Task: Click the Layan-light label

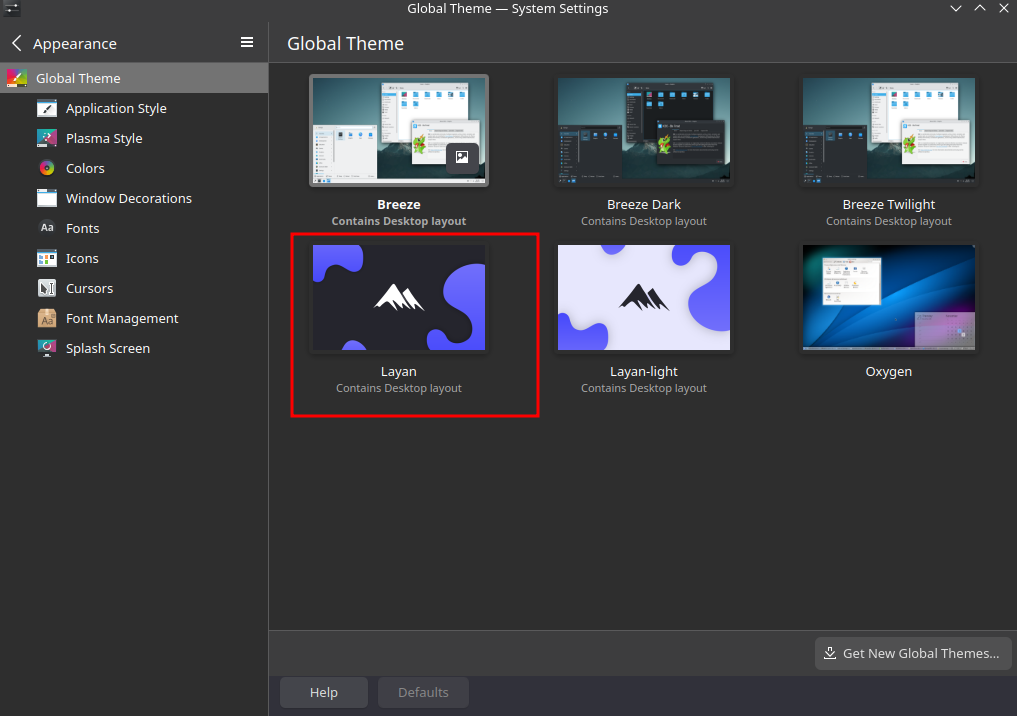Action: 643,372
